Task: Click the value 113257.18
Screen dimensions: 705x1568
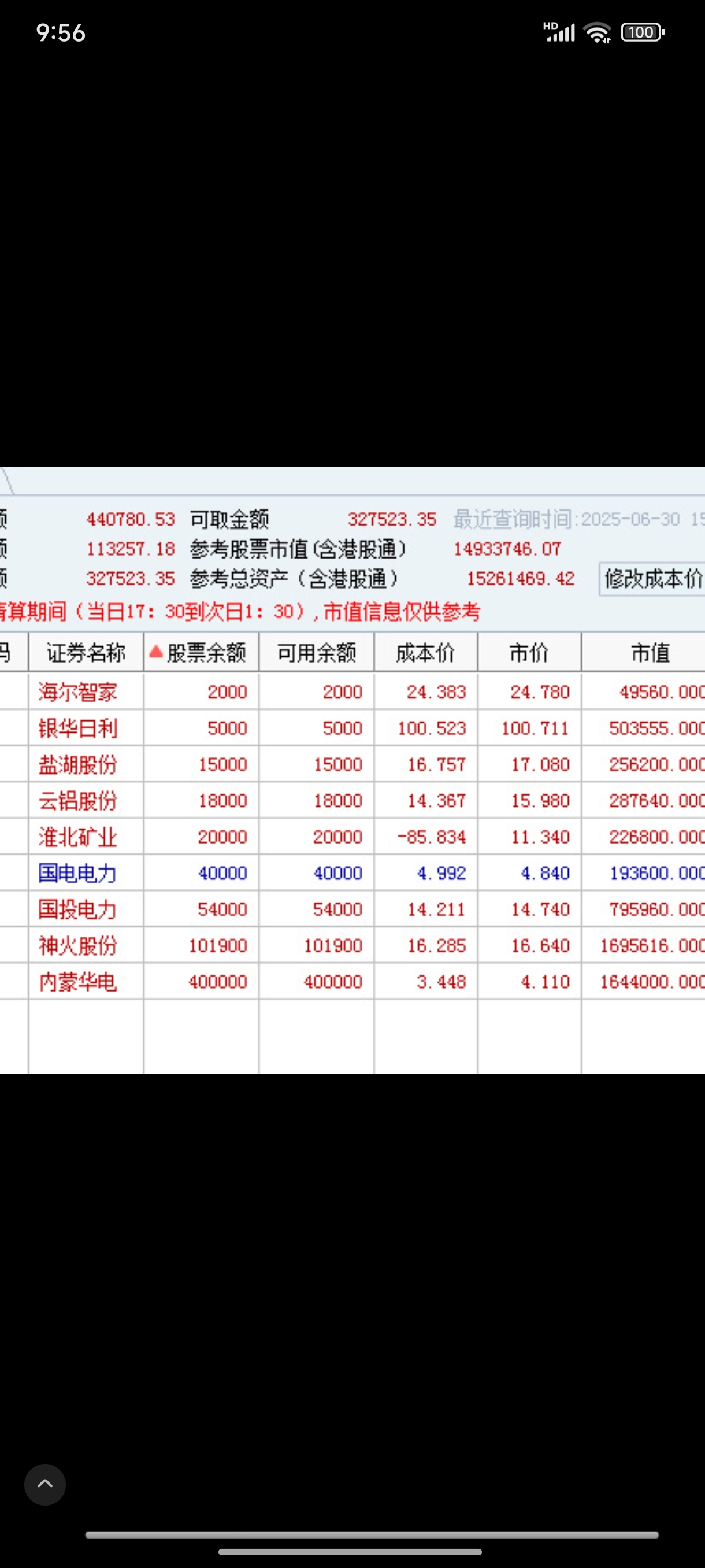Action: point(130,549)
